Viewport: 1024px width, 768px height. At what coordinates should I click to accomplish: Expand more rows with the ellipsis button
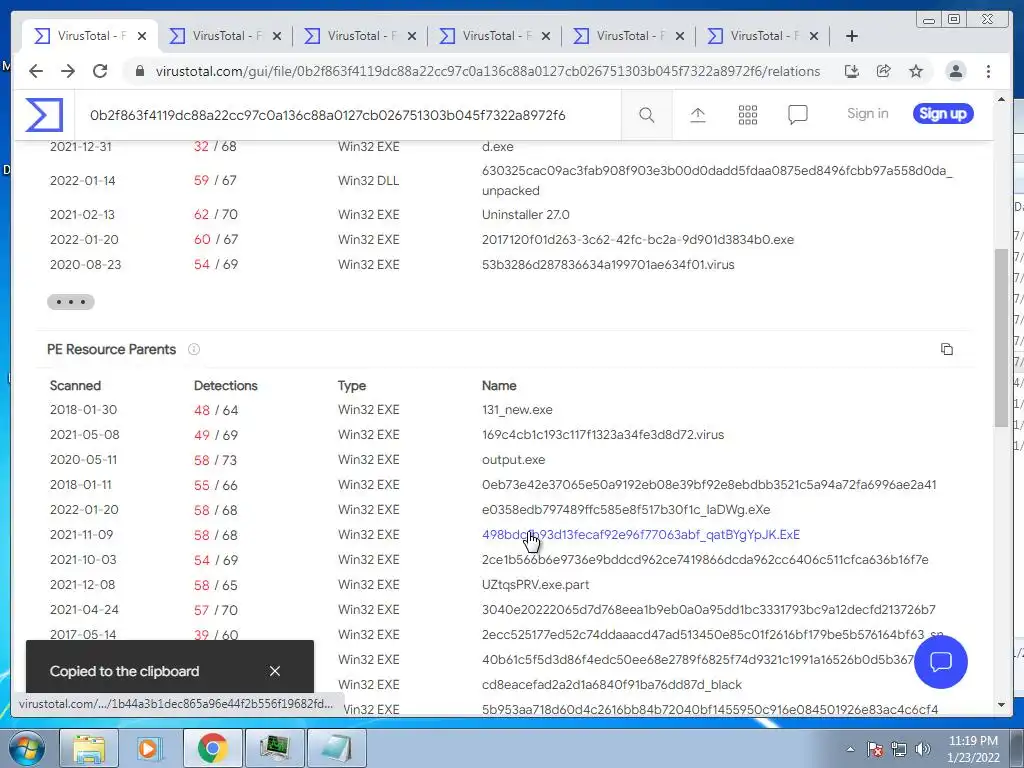(x=71, y=302)
